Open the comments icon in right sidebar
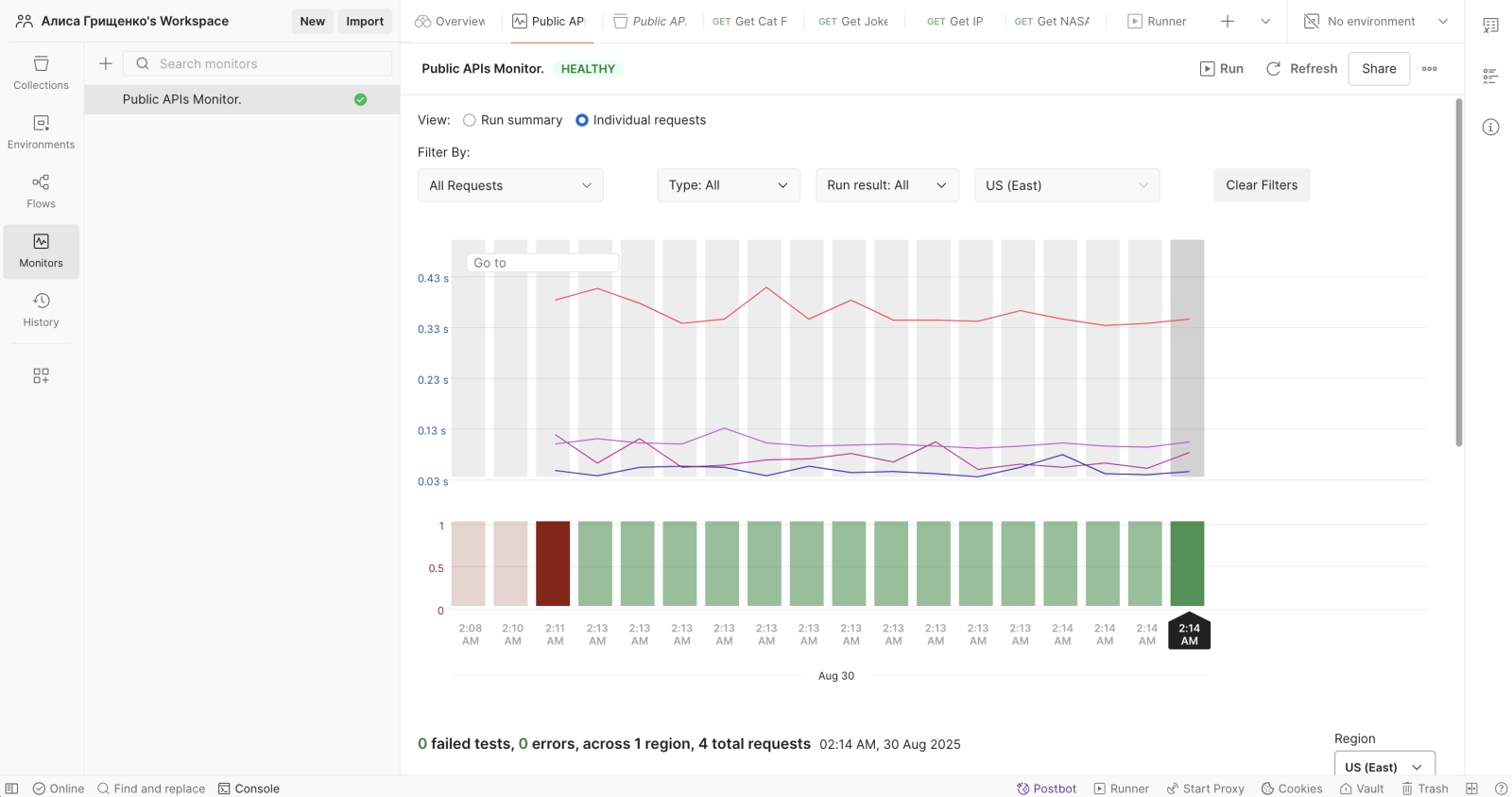Image resolution: width=1512 pixels, height=797 pixels. click(1490, 26)
